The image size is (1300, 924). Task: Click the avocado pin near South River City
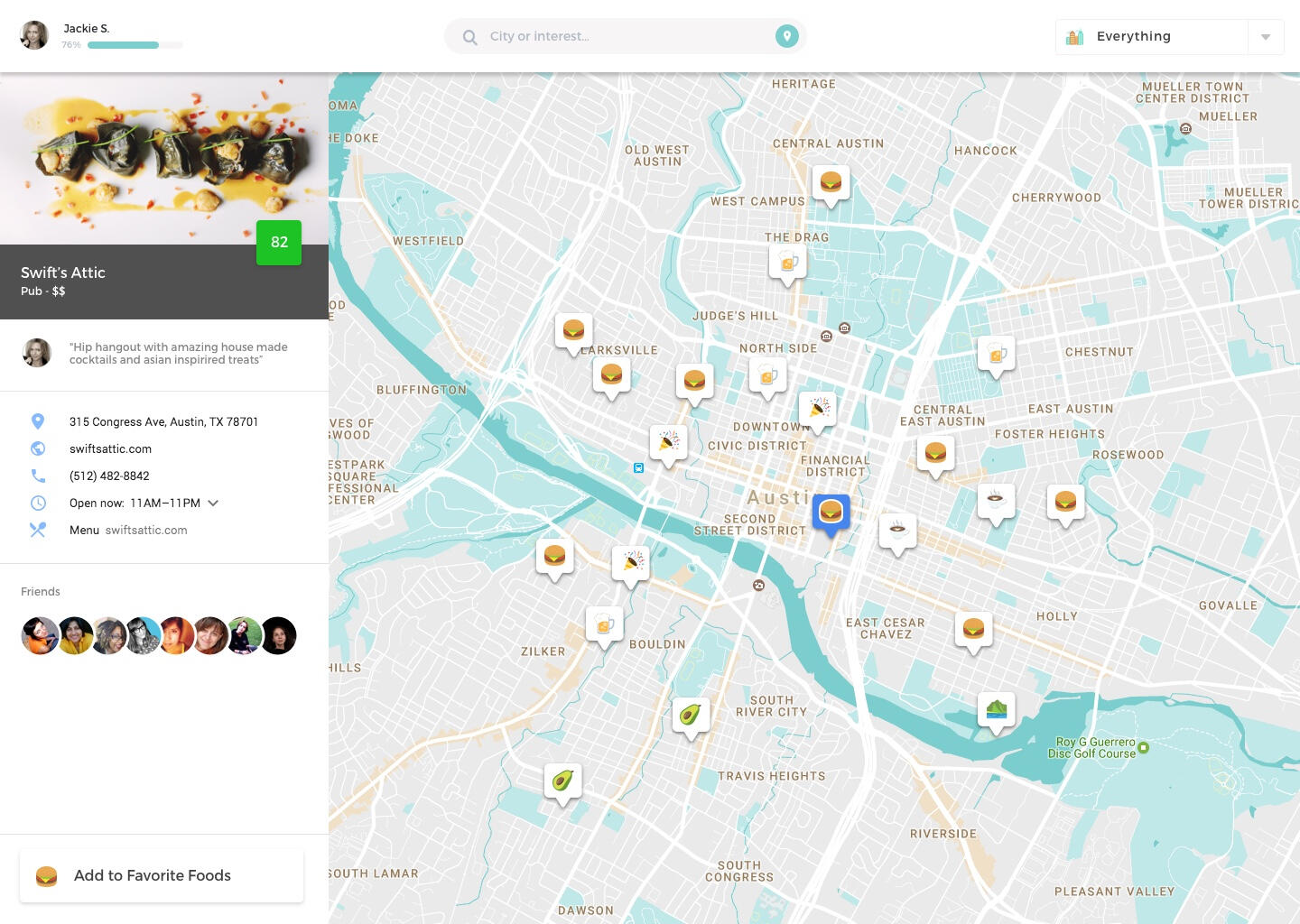(691, 715)
